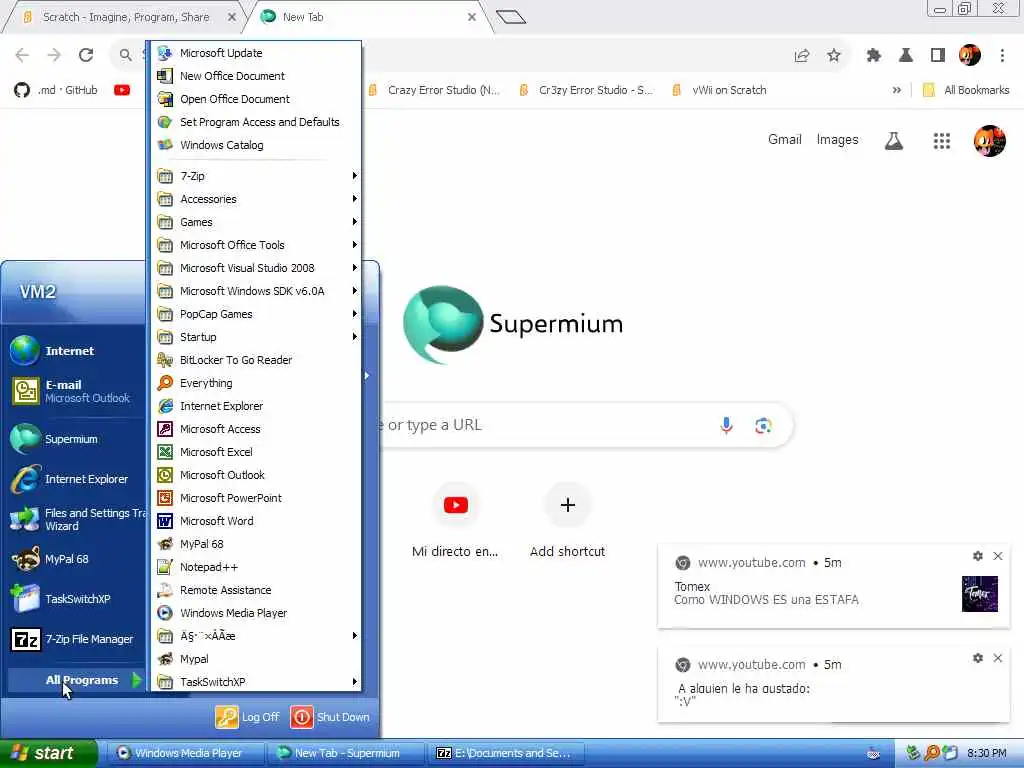The width and height of the screenshot is (1024, 768).
Task: Launch Microsoft Outlook from programs list
Action: [256, 475]
